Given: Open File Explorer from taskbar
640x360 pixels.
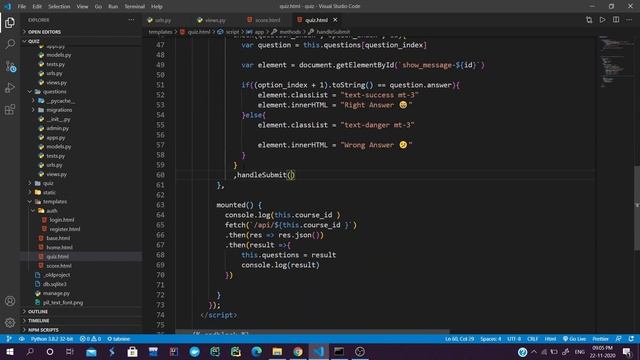Looking at the screenshot, I should 277,351.
